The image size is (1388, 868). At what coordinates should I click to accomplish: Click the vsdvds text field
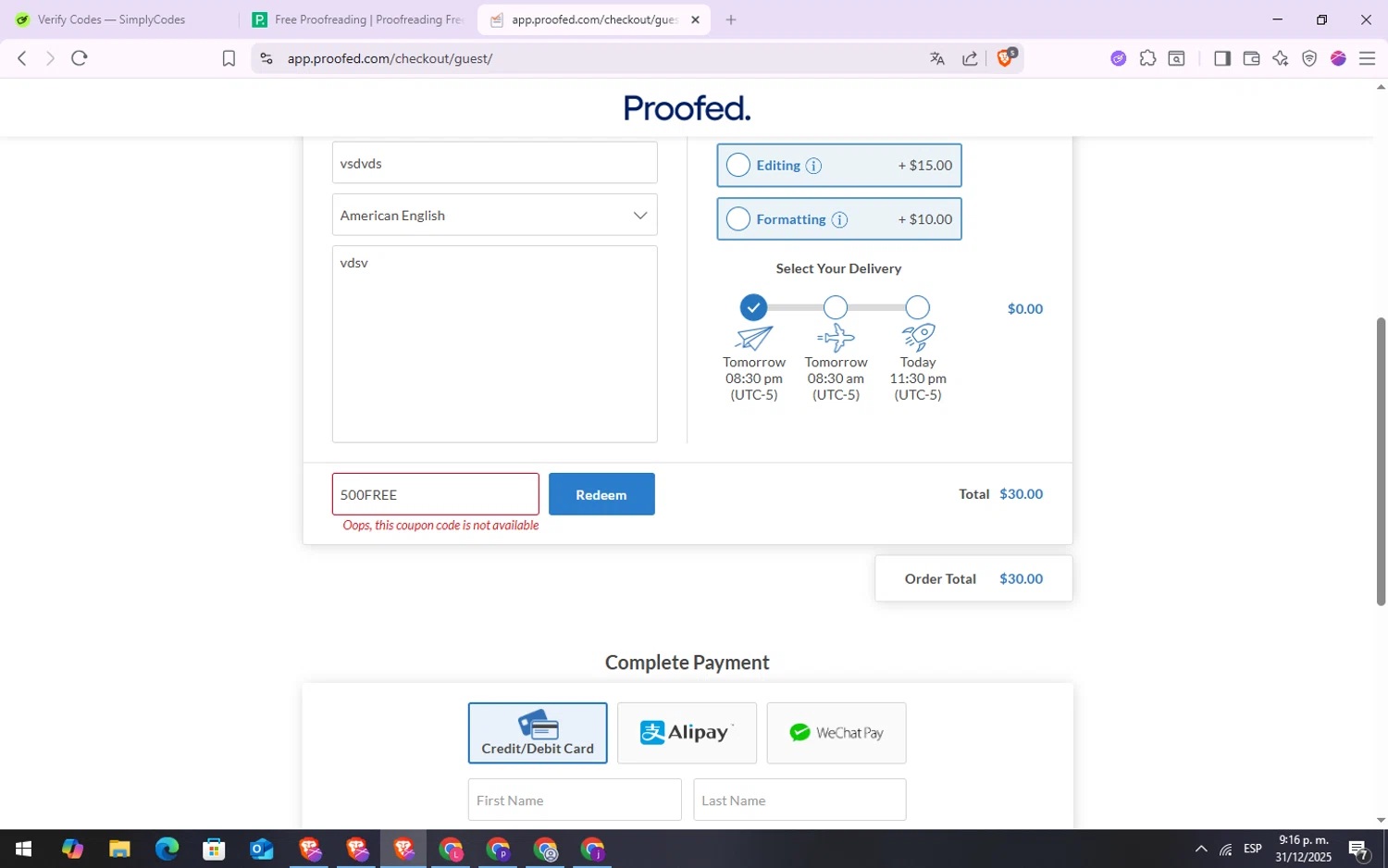pos(495,163)
